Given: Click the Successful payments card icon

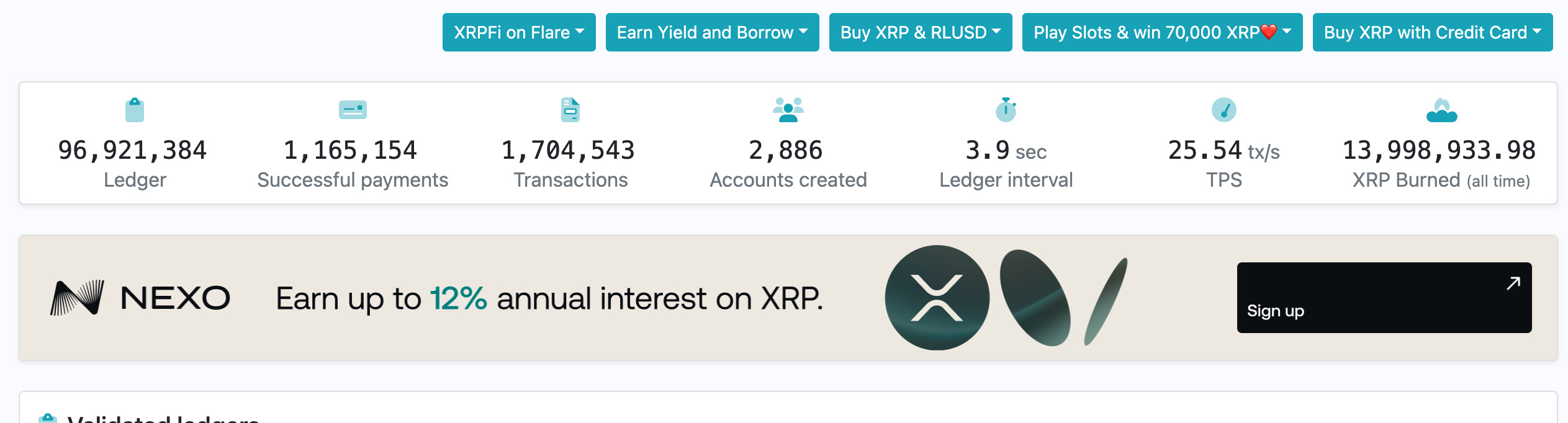Looking at the screenshot, I should click(x=353, y=110).
